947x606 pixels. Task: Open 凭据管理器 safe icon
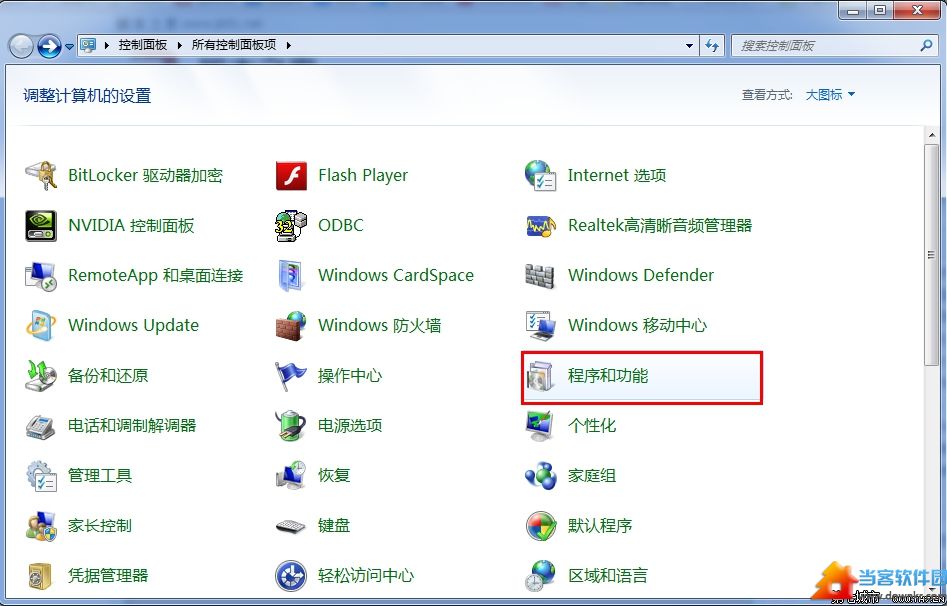click(40, 576)
